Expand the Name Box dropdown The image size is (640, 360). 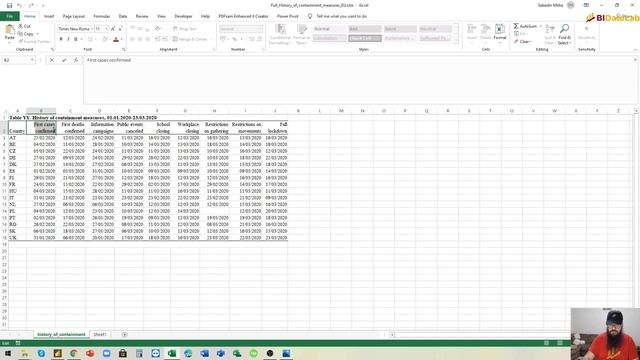pyautogui.click(x=32, y=60)
